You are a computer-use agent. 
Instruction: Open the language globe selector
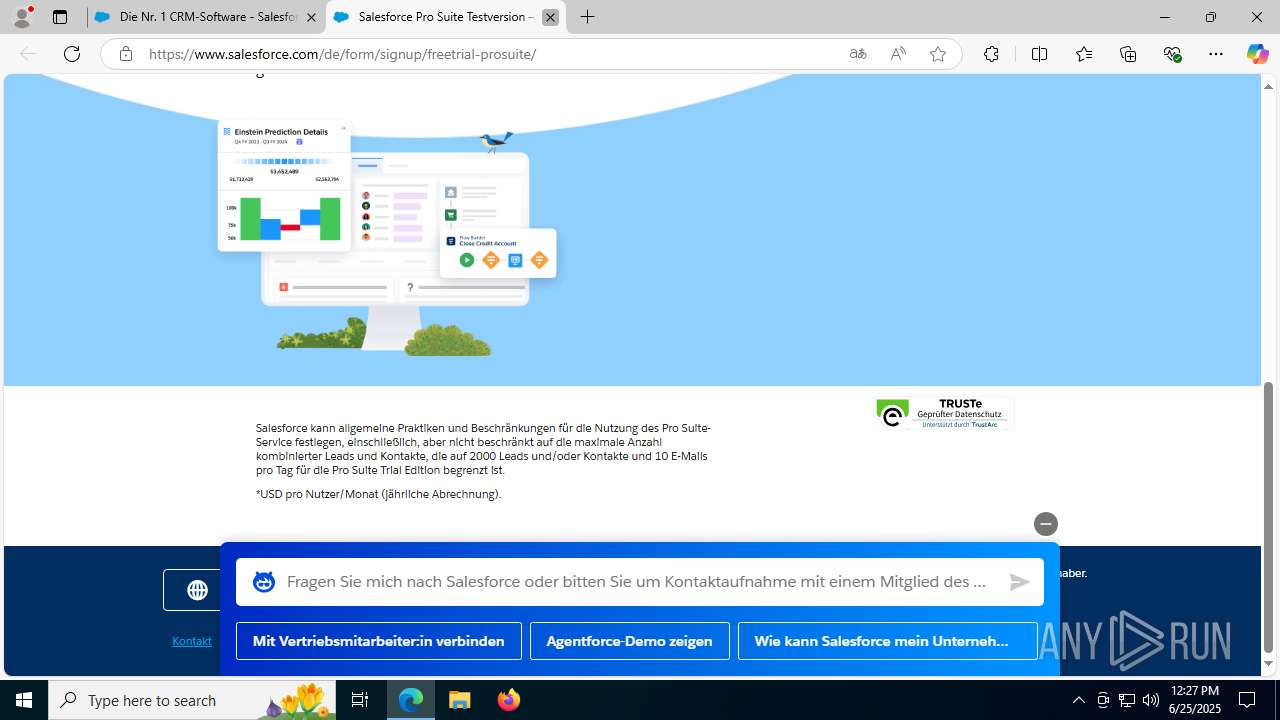[x=197, y=591]
